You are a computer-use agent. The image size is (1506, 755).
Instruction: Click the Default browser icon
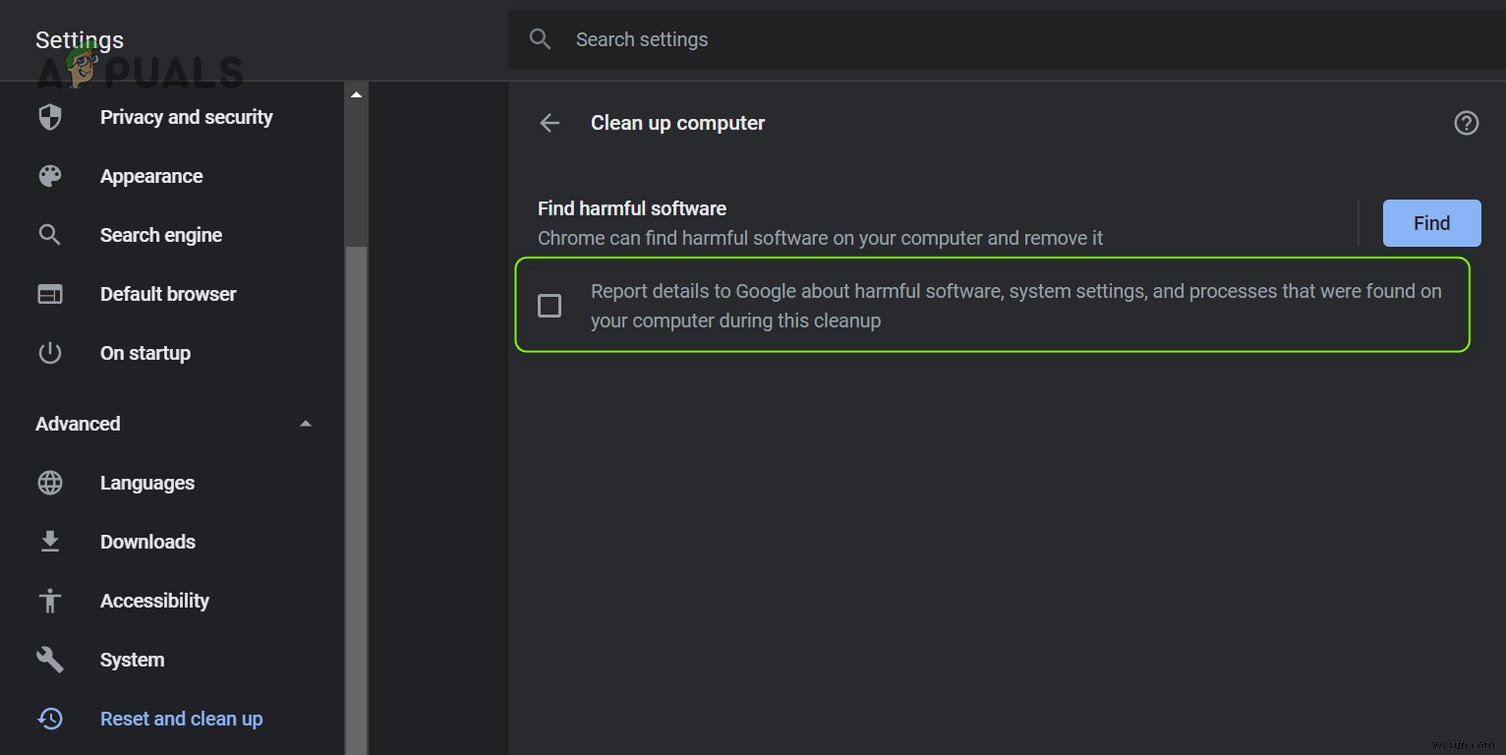point(50,293)
